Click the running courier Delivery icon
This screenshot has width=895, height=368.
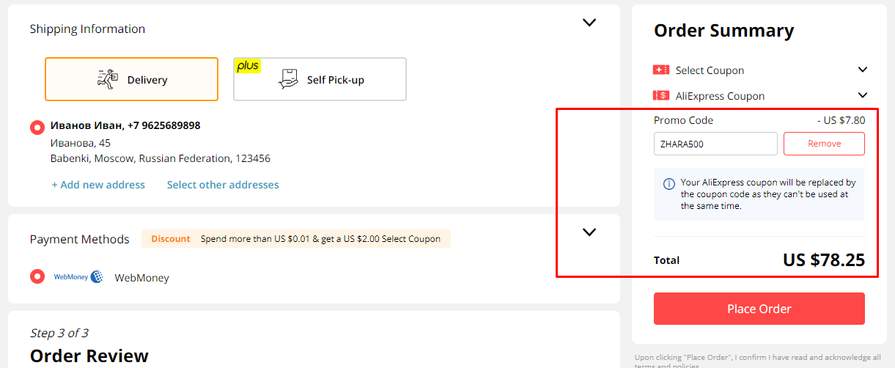[107, 79]
